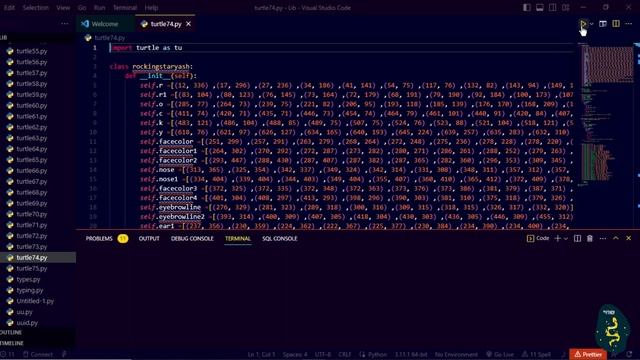Switch to the OUTPUT panel tab
Image resolution: width=640 pixels, height=360 pixels.
pos(149,238)
